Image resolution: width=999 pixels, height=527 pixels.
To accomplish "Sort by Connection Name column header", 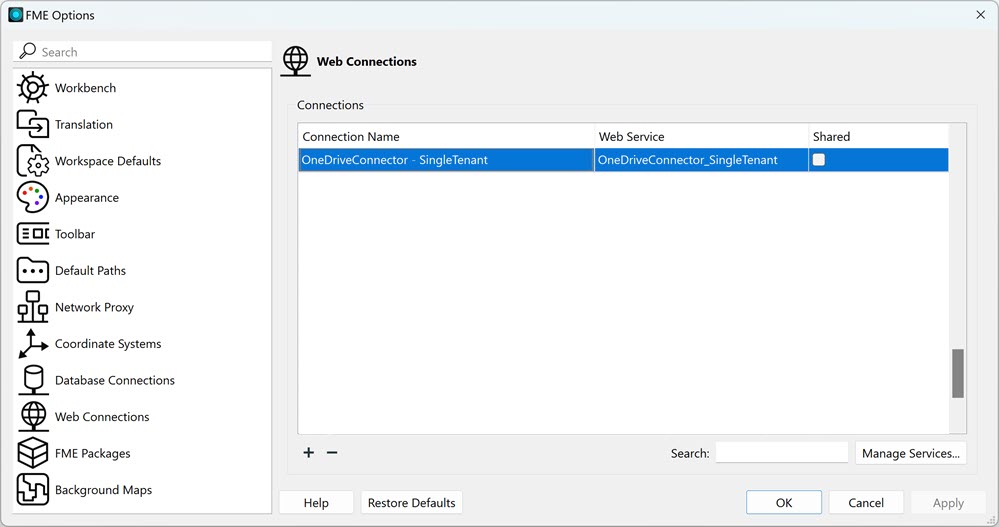I will click(x=446, y=136).
